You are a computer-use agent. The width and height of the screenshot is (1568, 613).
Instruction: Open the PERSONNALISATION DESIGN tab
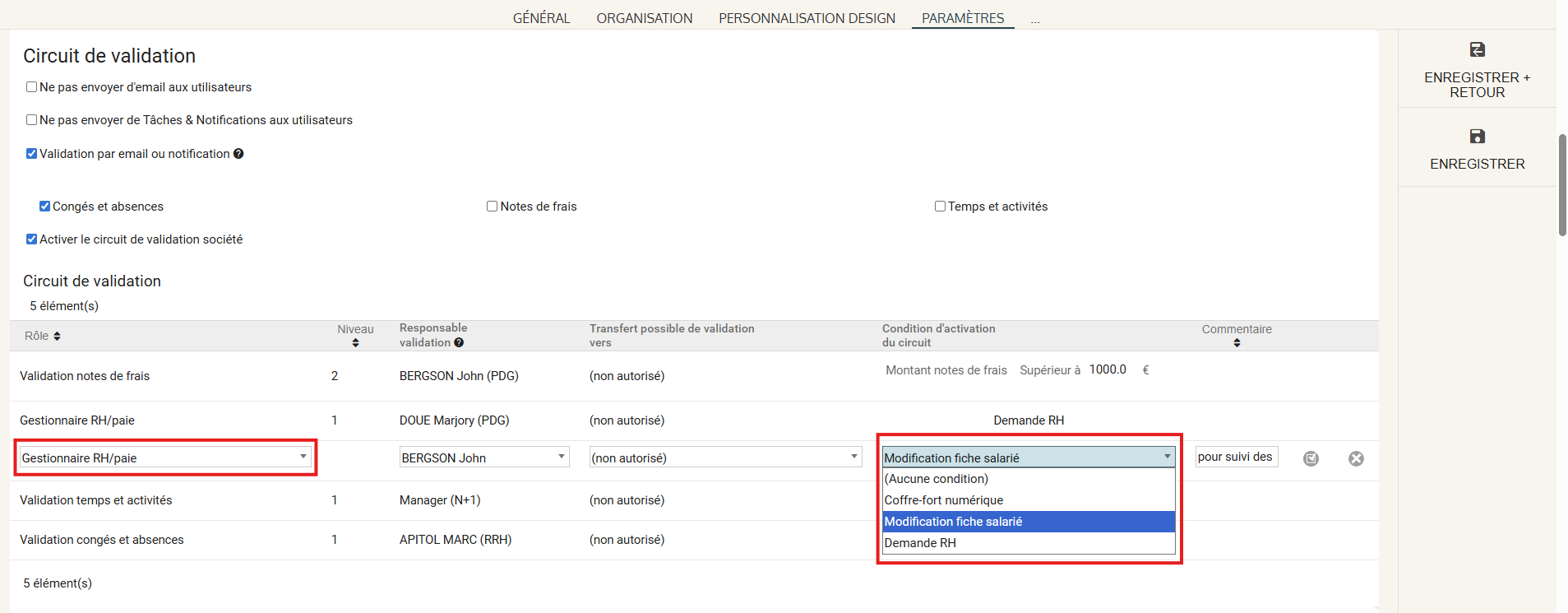tap(807, 18)
